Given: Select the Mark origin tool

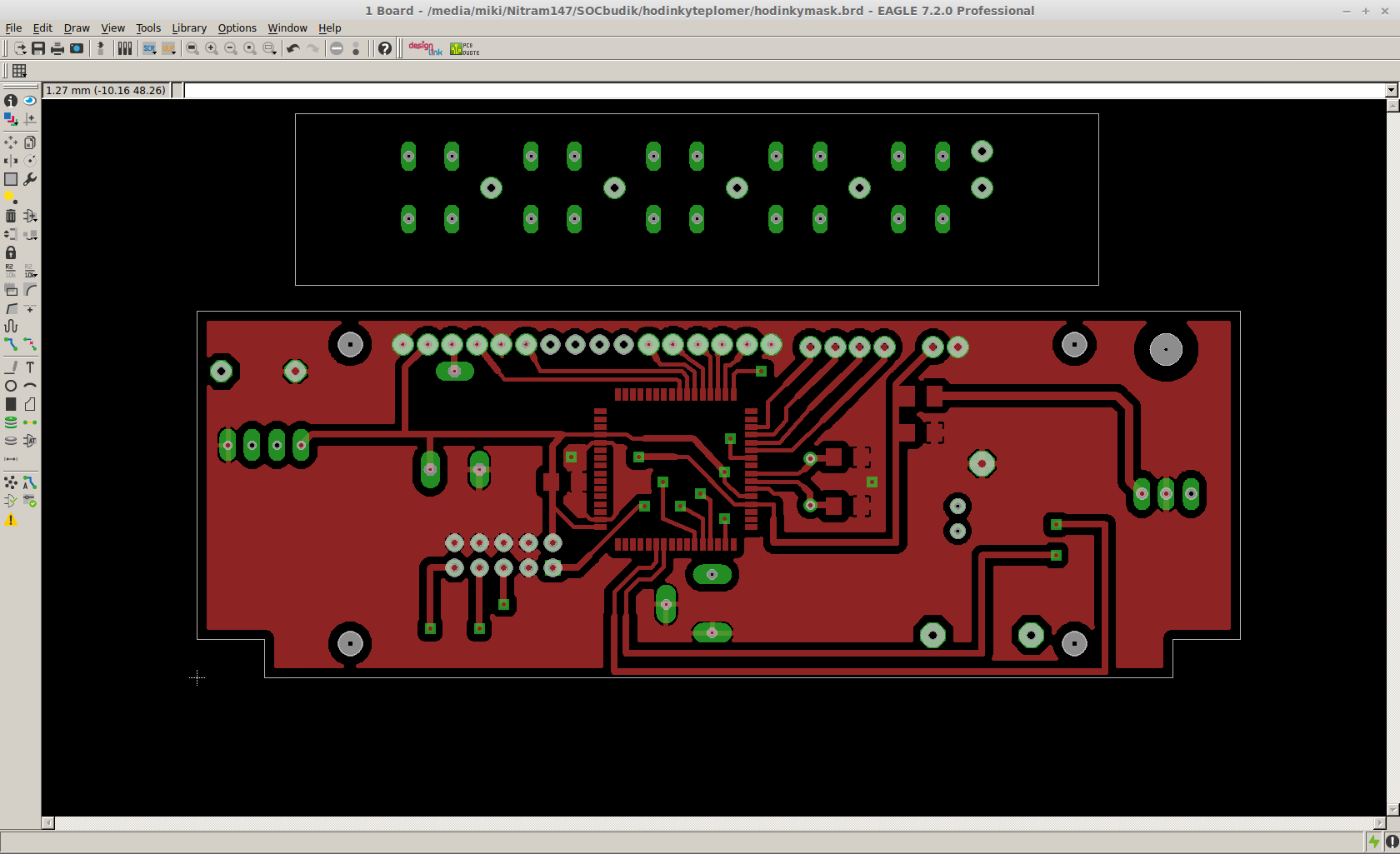Looking at the screenshot, I should (30, 119).
